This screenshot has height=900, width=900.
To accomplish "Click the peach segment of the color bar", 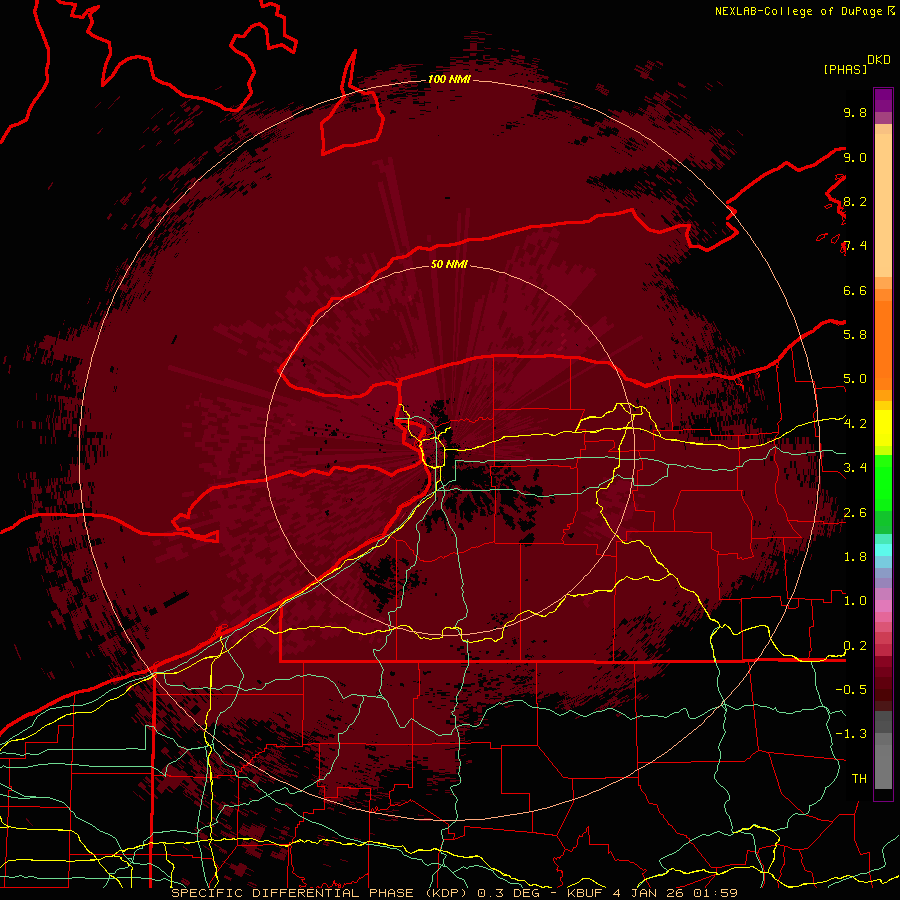I will [x=883, y=207].
